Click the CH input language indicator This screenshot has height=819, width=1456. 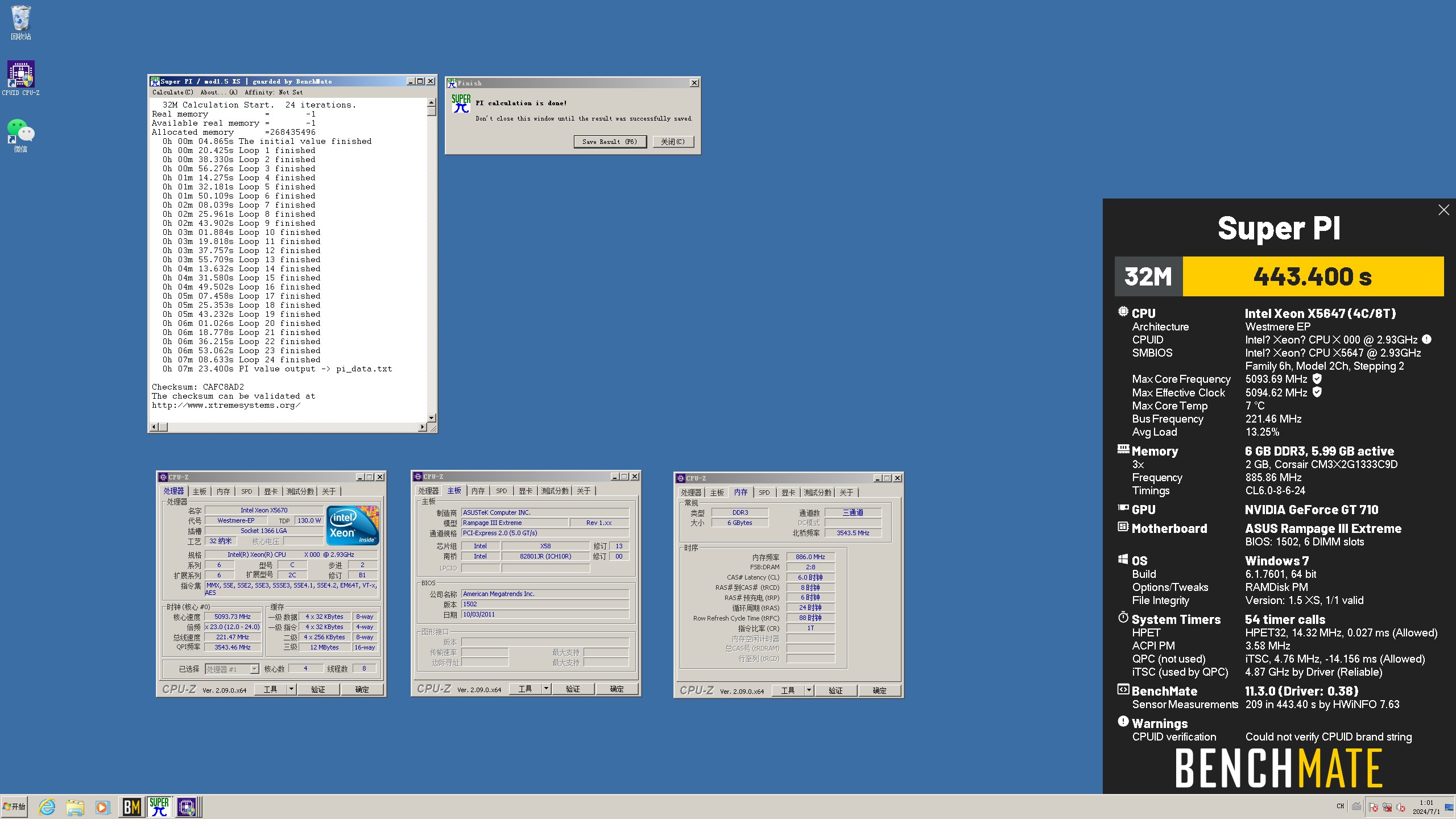tap(1341, 806)
